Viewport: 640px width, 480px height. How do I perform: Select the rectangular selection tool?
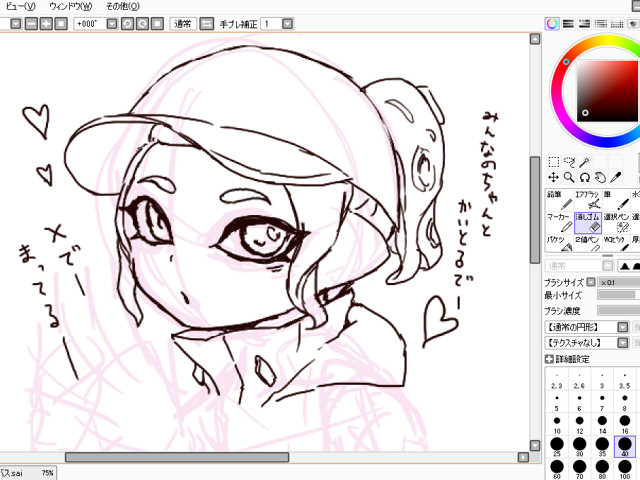coord(553,162)
